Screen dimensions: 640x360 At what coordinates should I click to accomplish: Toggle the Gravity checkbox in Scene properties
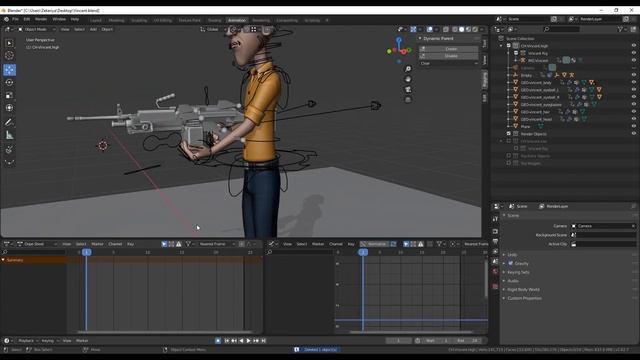coord(511,263)
